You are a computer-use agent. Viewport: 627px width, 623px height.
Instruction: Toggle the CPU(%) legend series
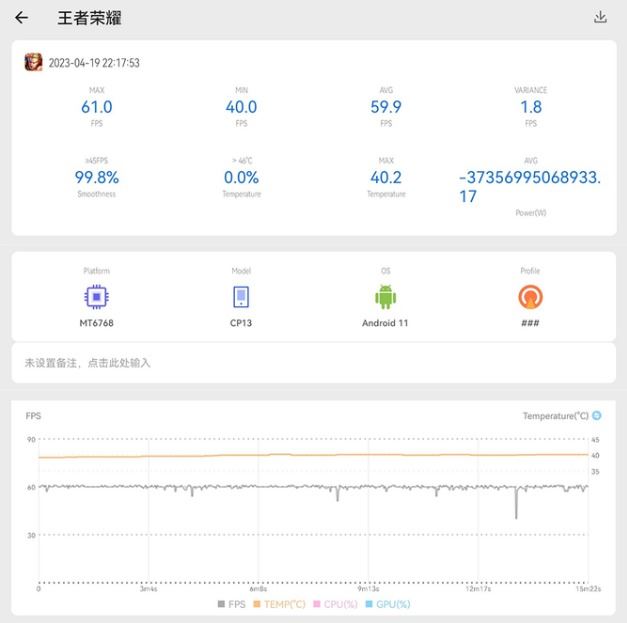point(335,604)
